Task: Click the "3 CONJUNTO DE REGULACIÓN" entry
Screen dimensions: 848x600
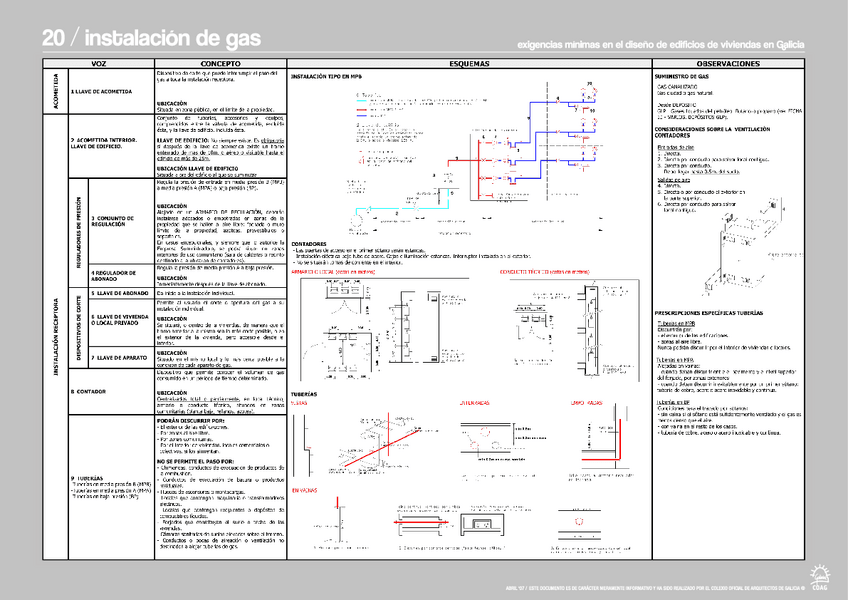Action: [112, 221]
